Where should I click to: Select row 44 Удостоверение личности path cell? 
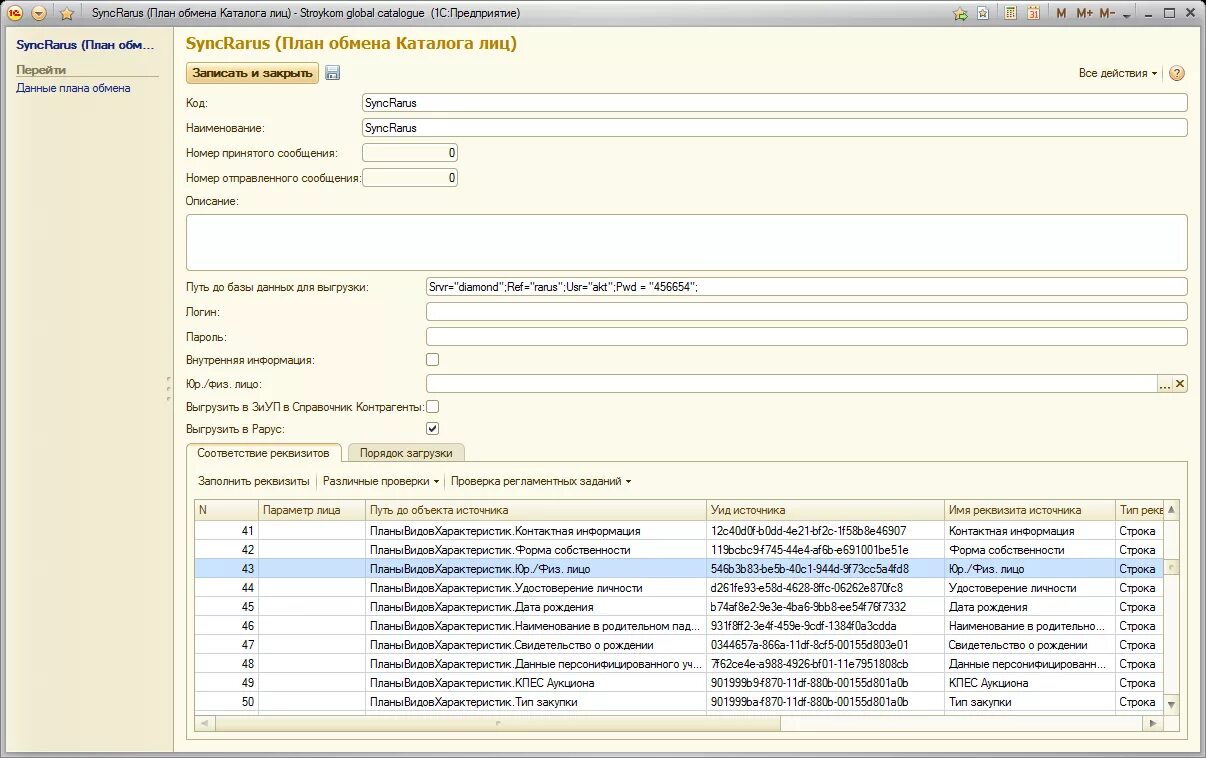point(536,588)
